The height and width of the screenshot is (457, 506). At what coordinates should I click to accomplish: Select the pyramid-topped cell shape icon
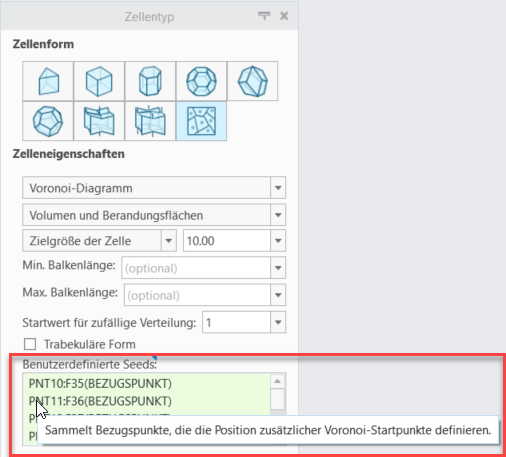tap(48, 81)
